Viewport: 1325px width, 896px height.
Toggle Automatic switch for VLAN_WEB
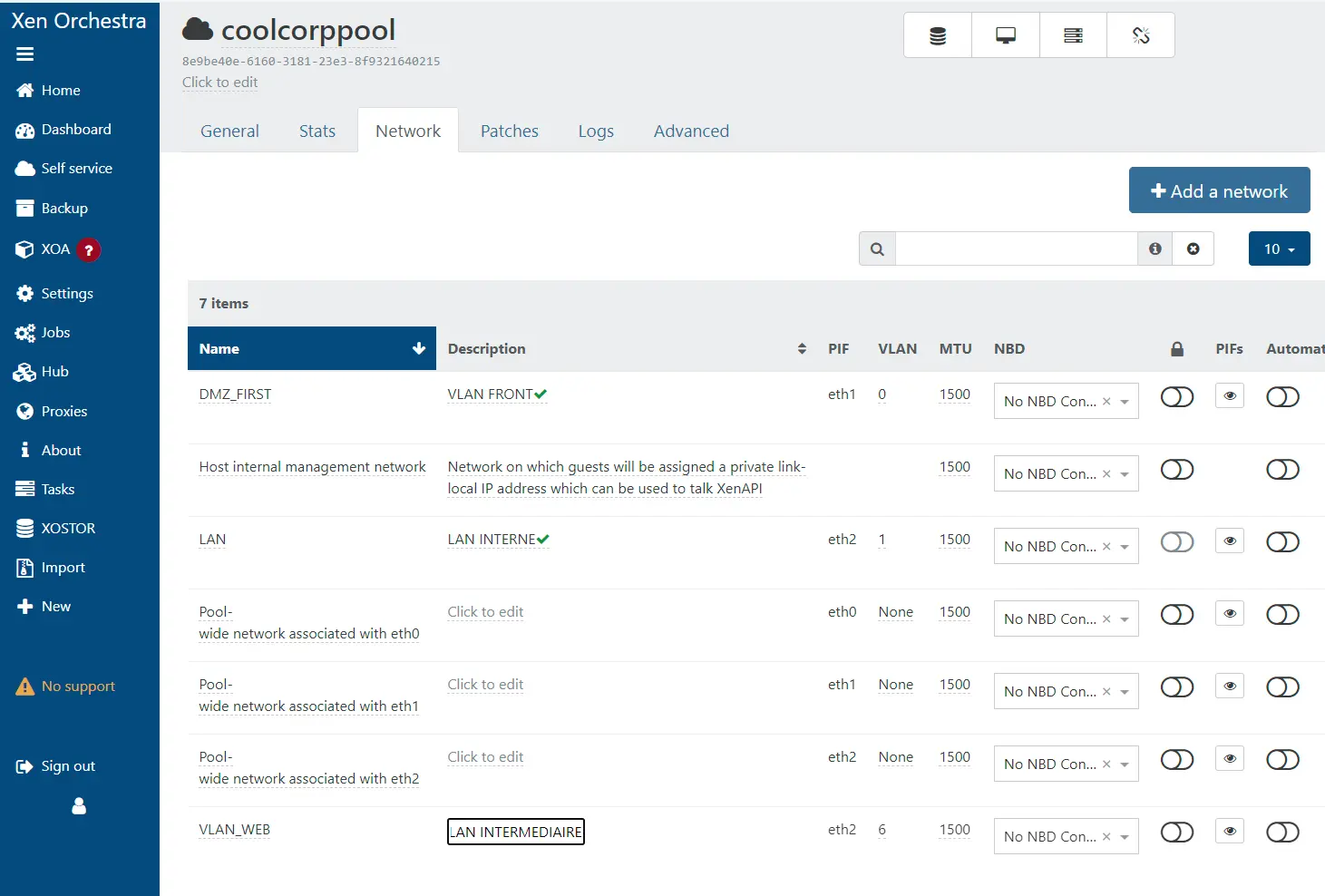point(1282,833)
